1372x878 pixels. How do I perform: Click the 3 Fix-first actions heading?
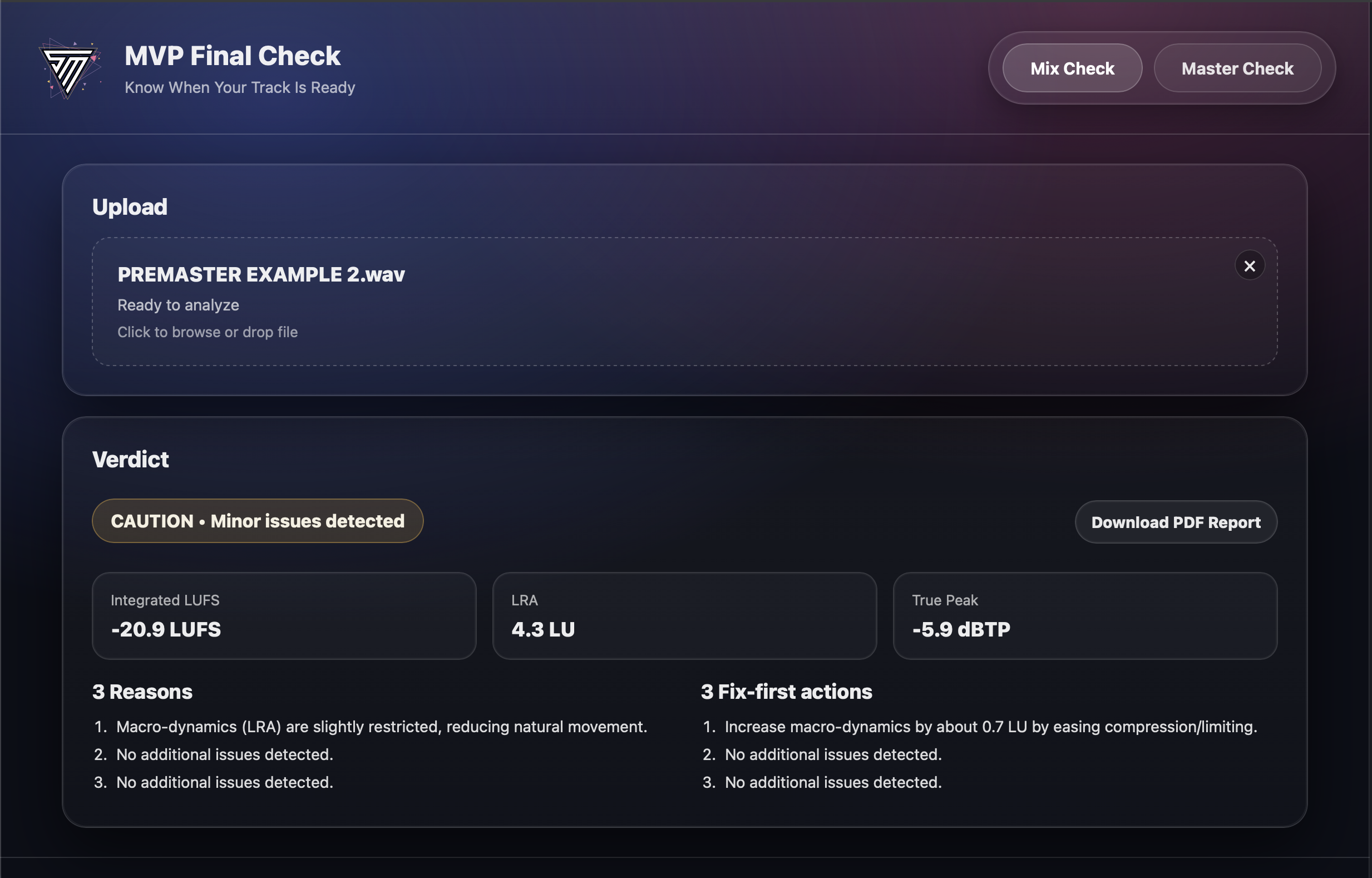pos(786,692)
